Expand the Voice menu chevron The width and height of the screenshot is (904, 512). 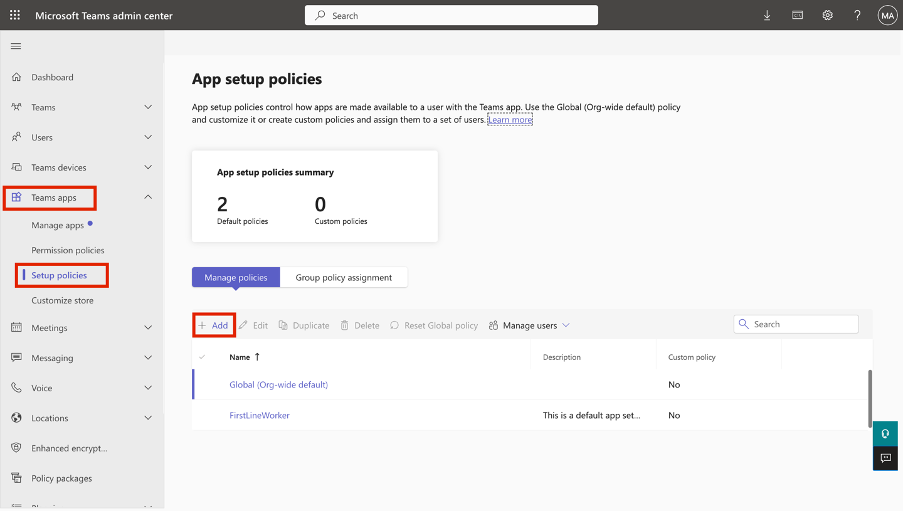point(148,388)
